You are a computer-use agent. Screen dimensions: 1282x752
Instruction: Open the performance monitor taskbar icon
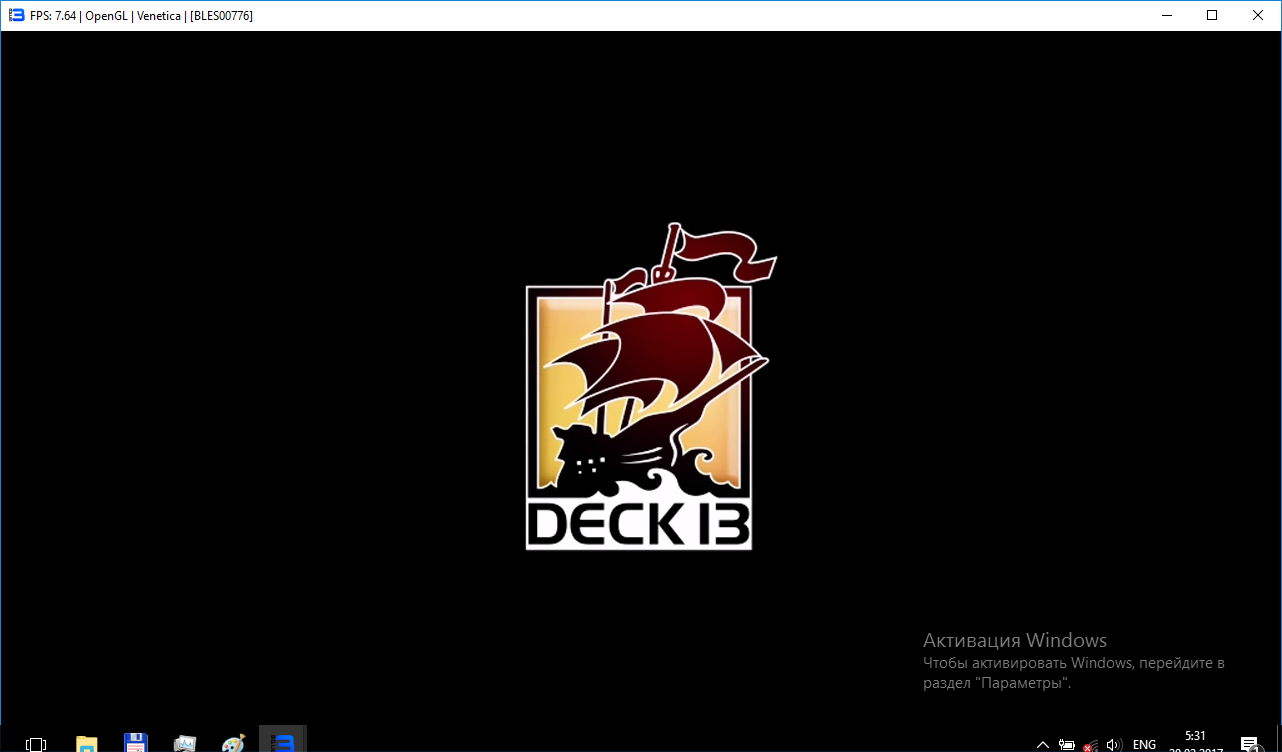coord(185,744)
